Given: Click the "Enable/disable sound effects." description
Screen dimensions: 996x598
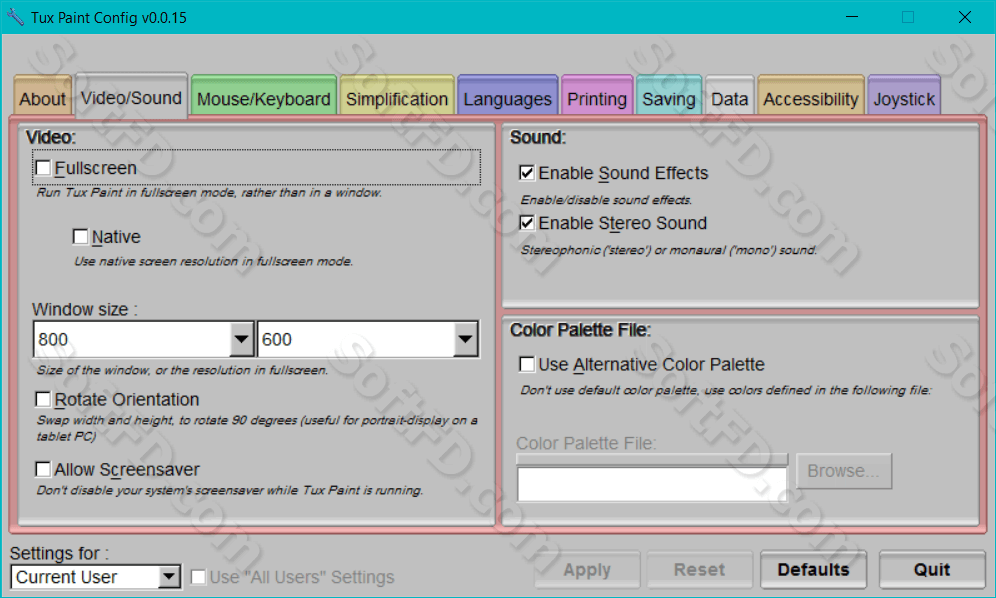Looking at the screenshot, I should click(606, 200).
